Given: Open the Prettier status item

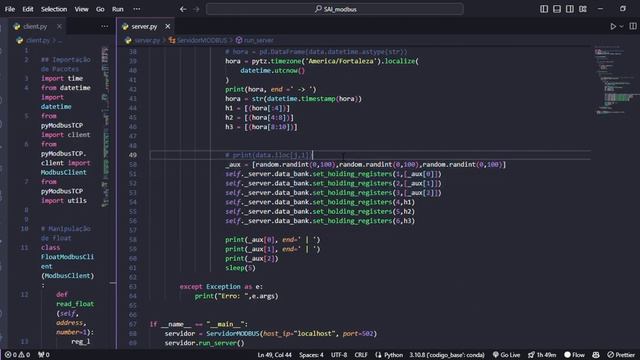Looking at the screenshot, I should [x=621, y=355].
